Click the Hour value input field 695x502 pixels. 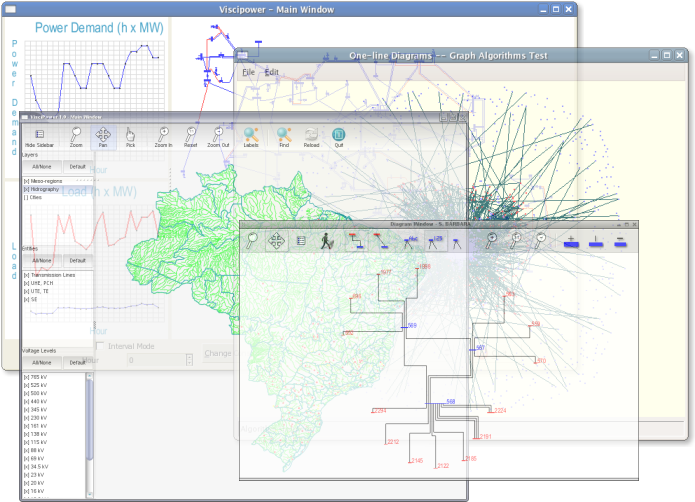point(156,360)
